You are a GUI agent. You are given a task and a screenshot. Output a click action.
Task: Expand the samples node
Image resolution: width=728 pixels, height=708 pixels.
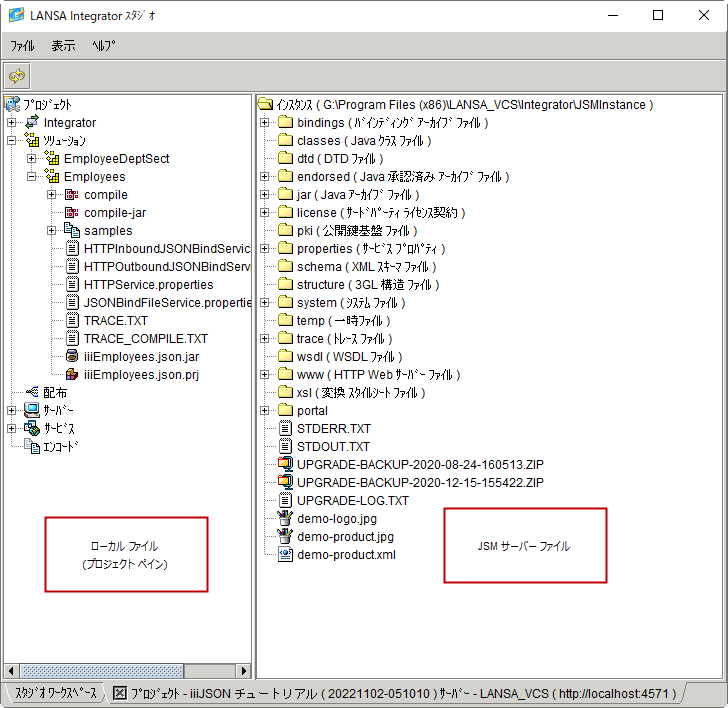point(52,230)
